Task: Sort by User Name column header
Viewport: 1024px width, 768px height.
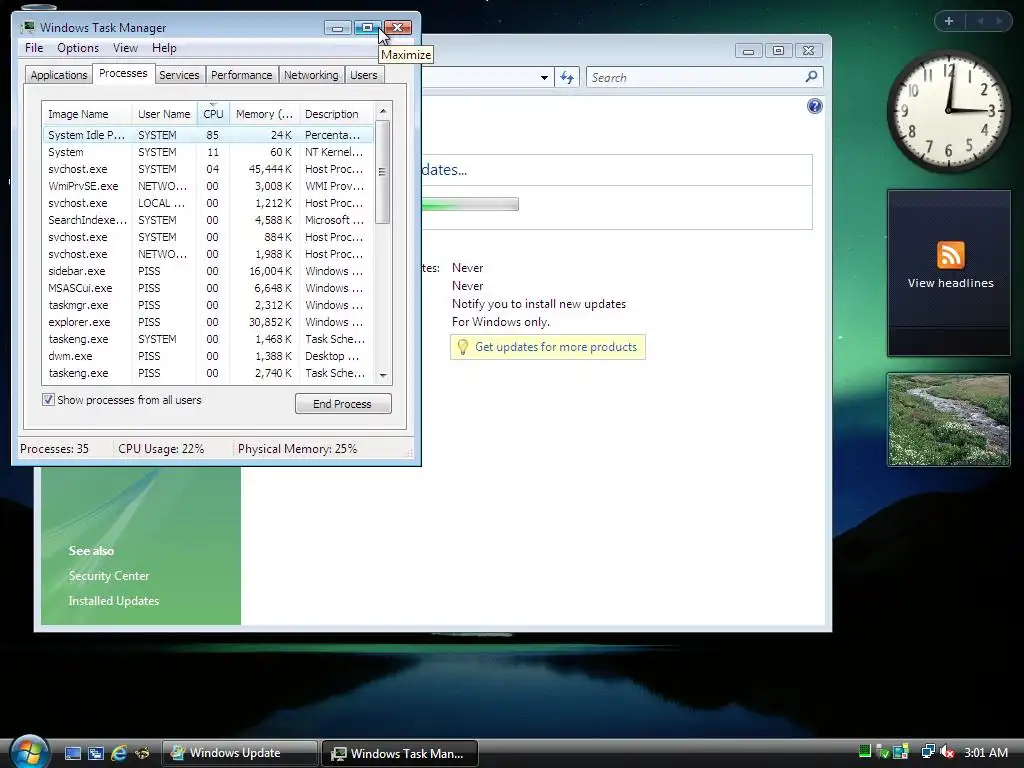Action: click(x=165, y=114)
